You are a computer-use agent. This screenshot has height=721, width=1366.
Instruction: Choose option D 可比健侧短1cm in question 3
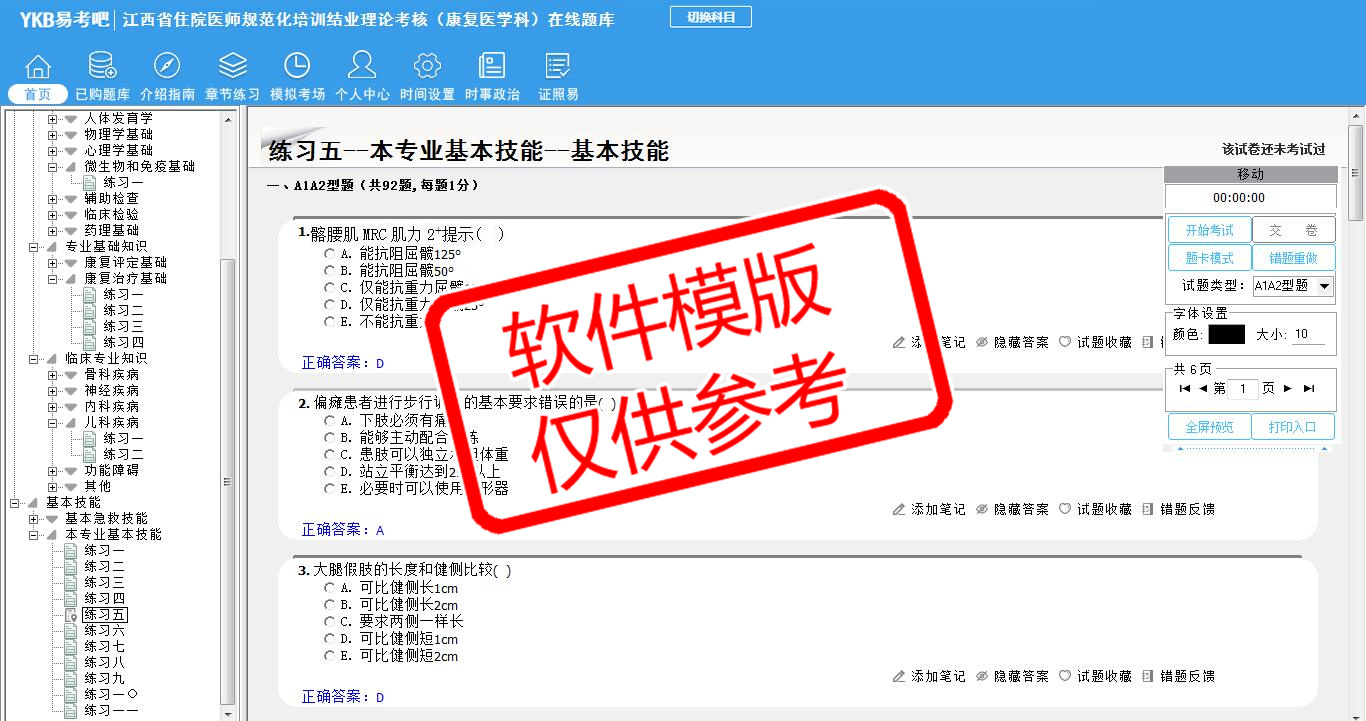coord(330,639)
